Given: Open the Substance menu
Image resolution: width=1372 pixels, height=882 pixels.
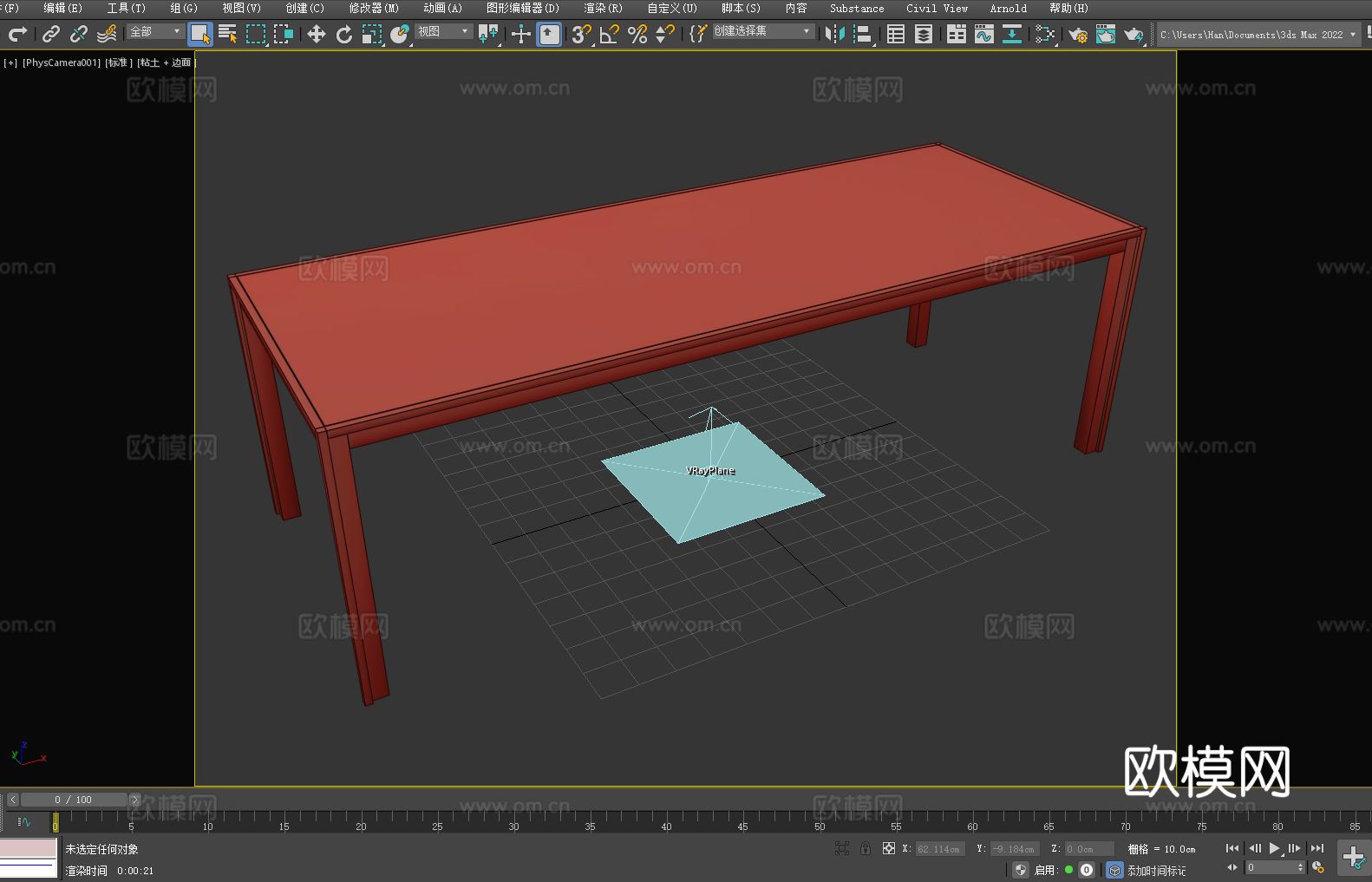Looking at the screenshot, I should coord(857,8).
